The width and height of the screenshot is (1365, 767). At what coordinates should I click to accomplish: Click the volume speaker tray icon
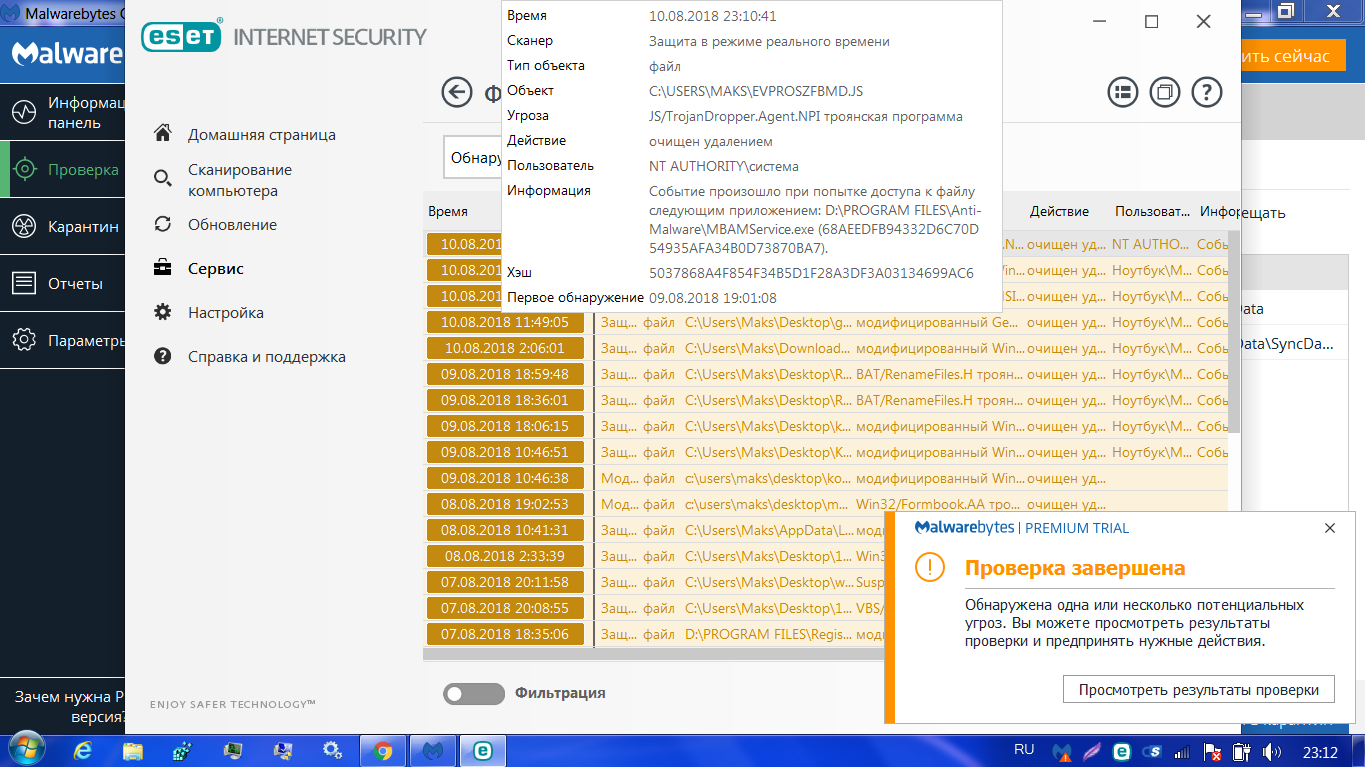coord(1272,750)
